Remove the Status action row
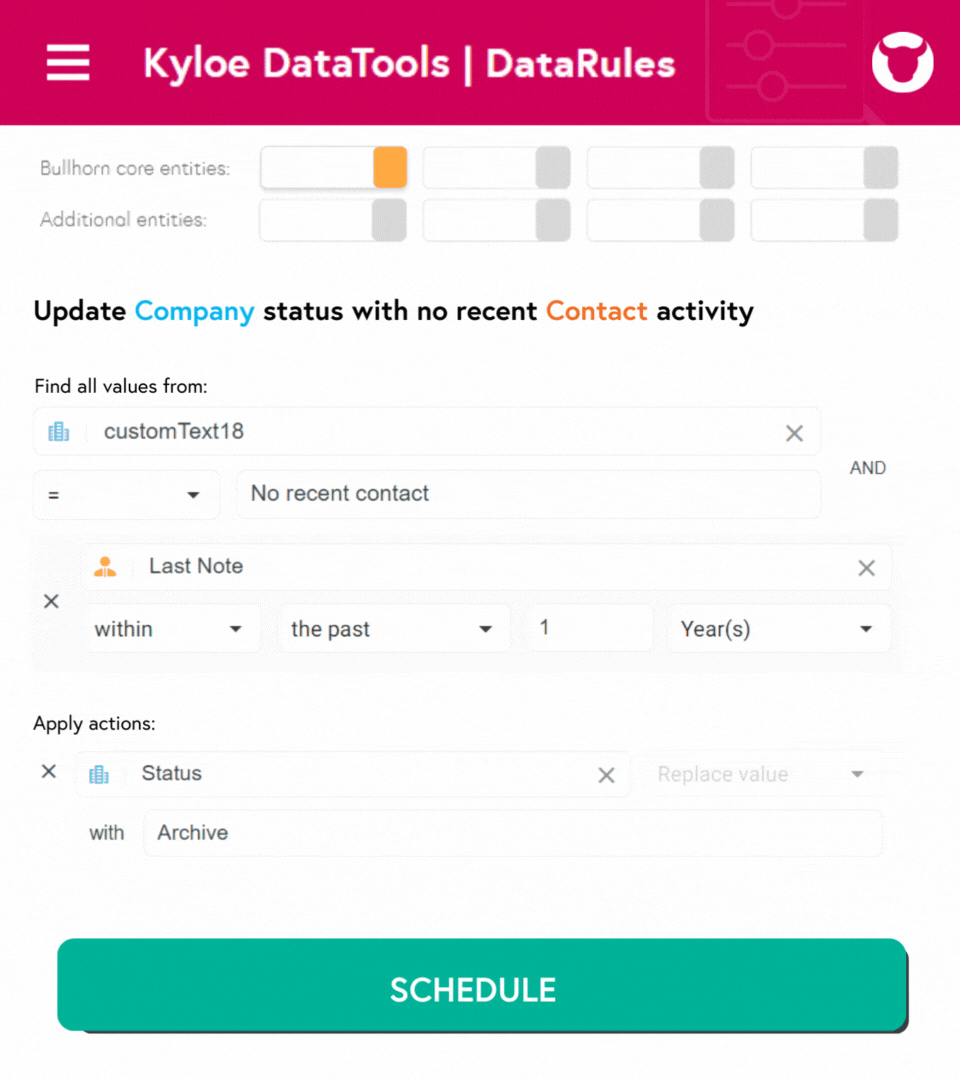960x1080 pixels. pyautogui.click(x=49, y=771)
